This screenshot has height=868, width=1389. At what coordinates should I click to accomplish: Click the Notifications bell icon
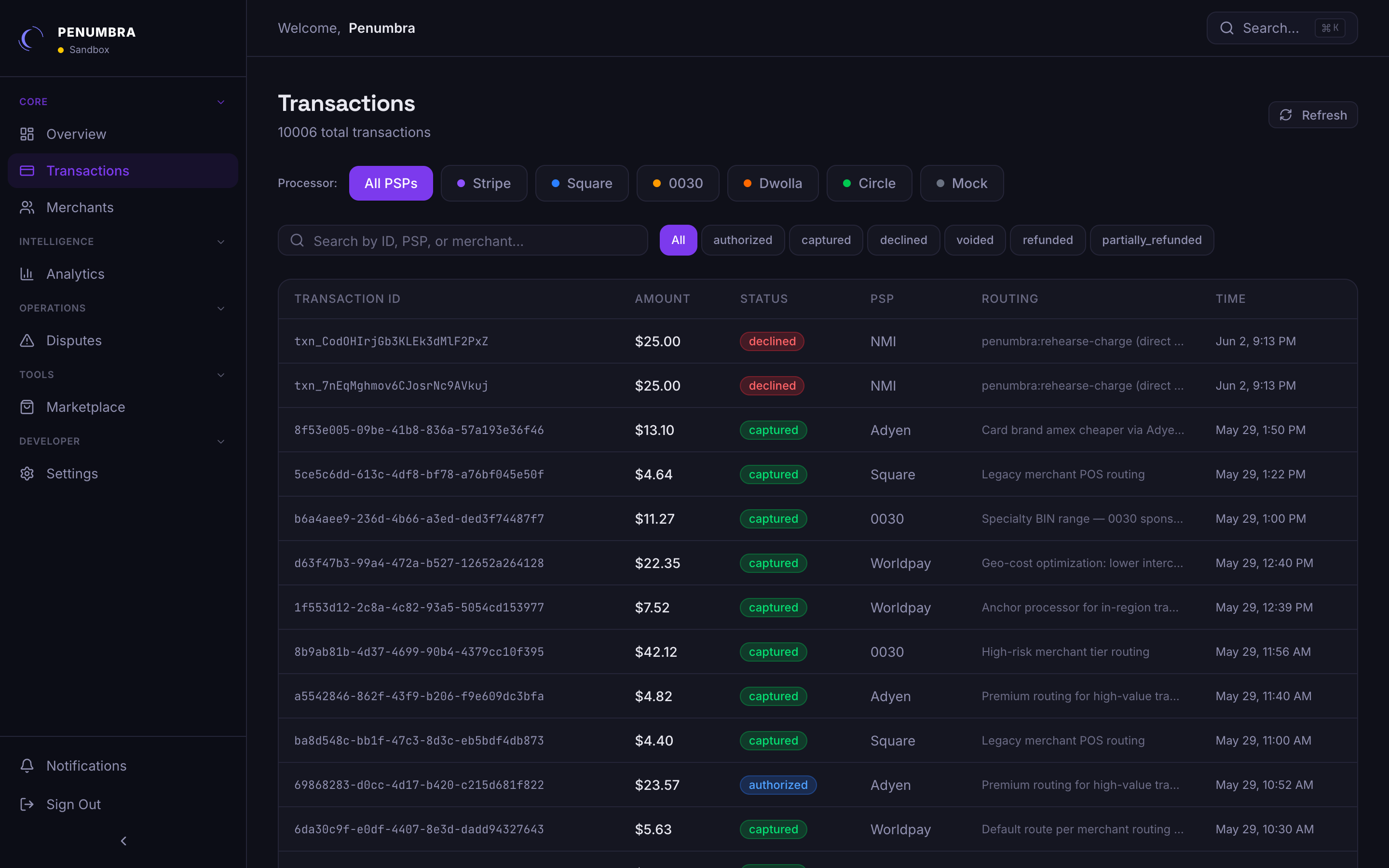(27, 765)
